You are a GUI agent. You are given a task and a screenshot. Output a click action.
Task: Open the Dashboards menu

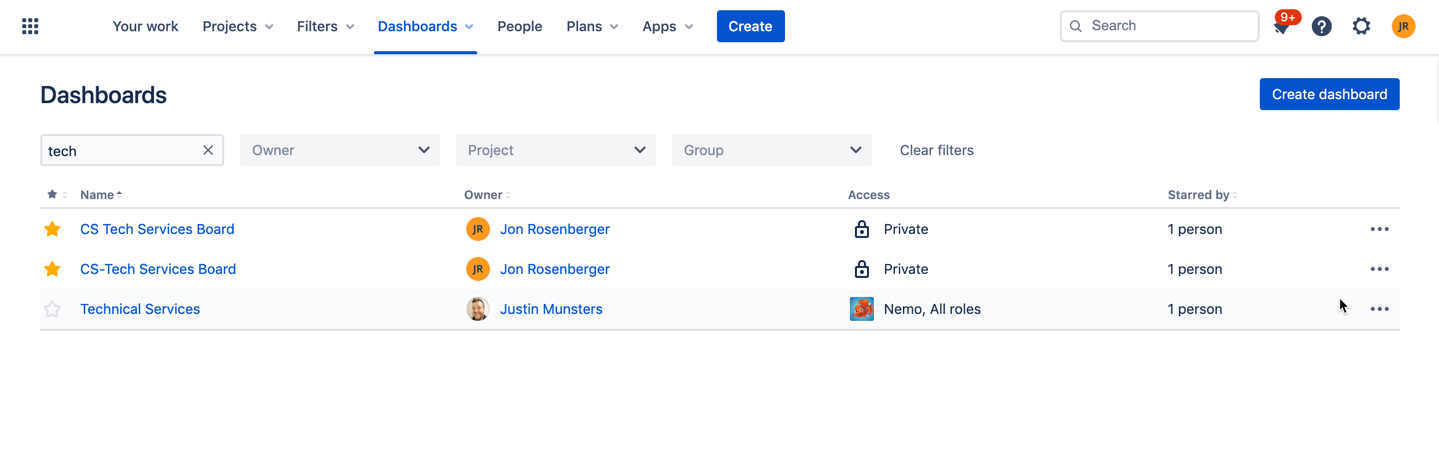click(x=425, y=26)
